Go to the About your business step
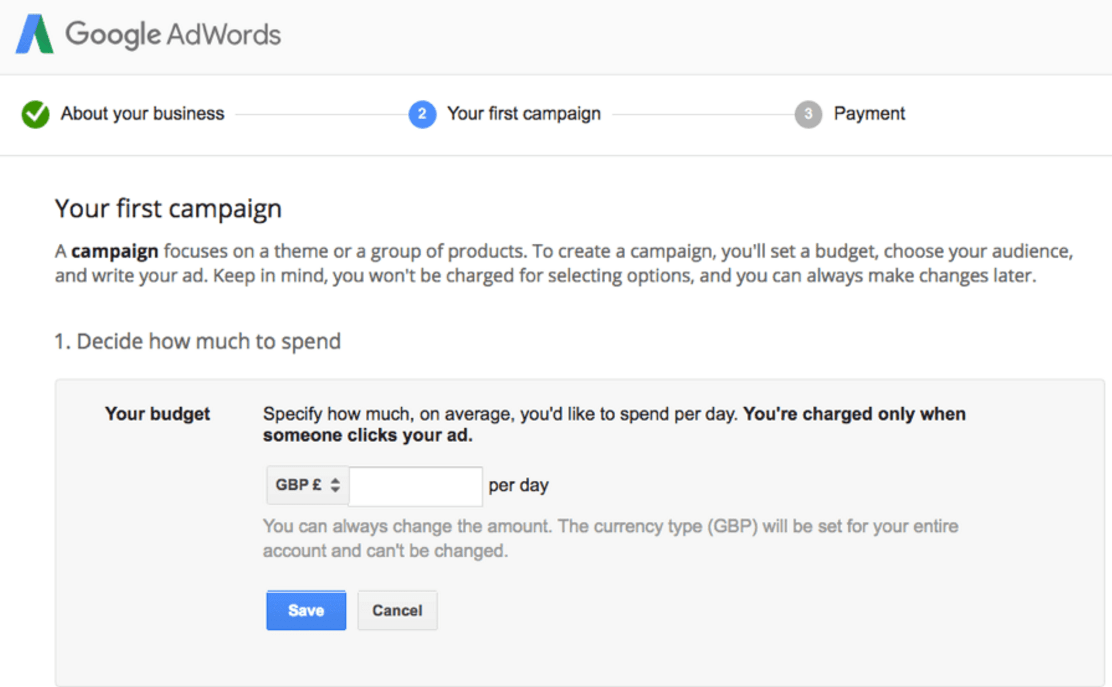1112x687 pixels. click(142, 114)
